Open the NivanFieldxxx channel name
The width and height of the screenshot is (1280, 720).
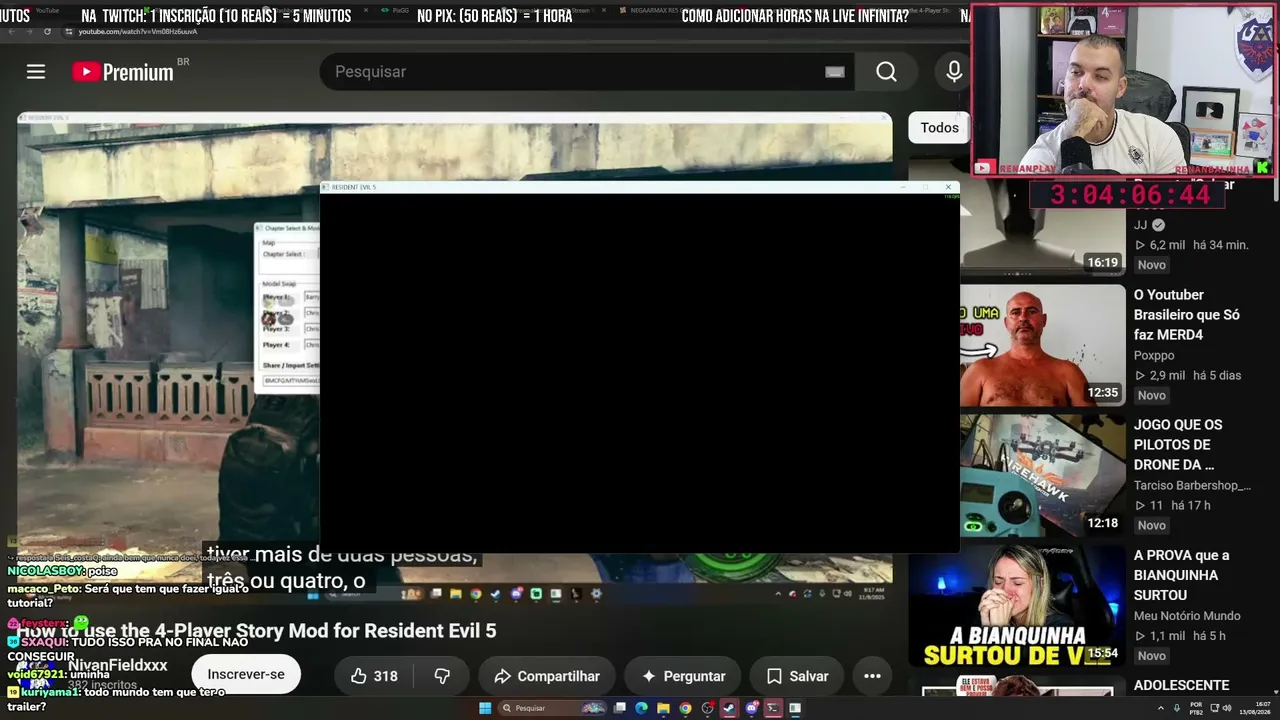(x=118, y=665)
